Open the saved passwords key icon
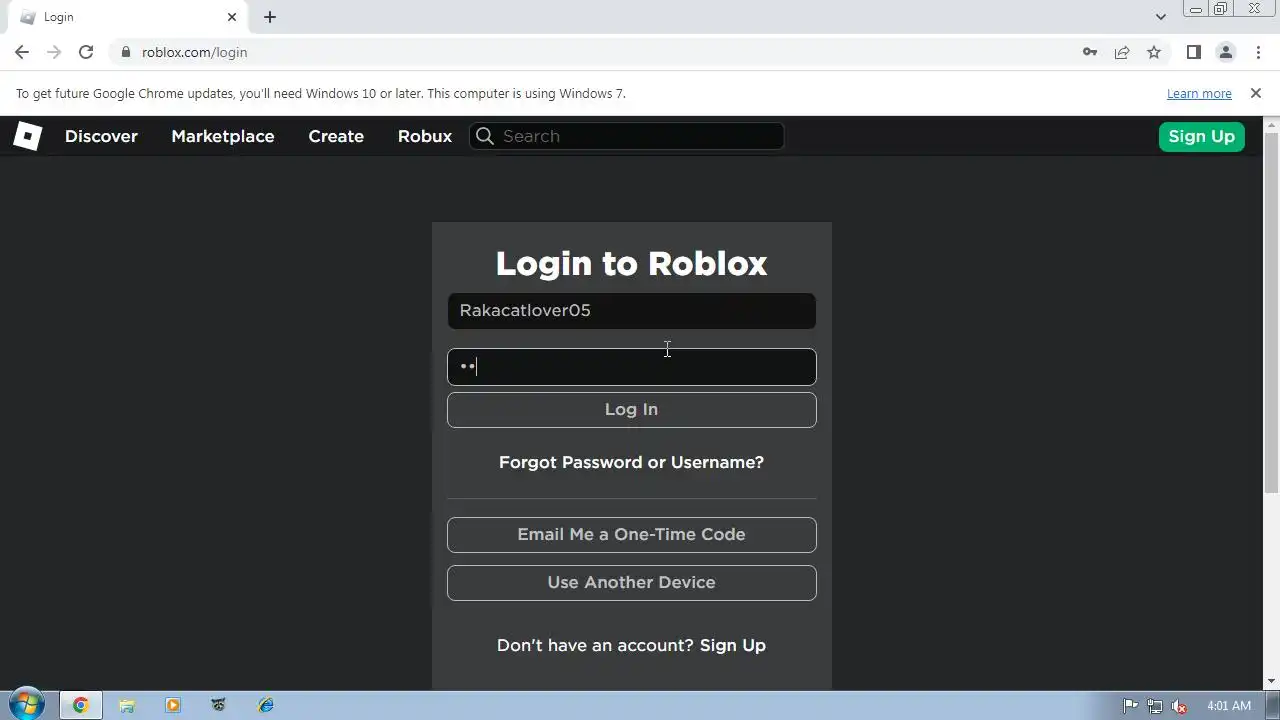This screenshot has height=720, width=1280. (x=1090, y=52)
